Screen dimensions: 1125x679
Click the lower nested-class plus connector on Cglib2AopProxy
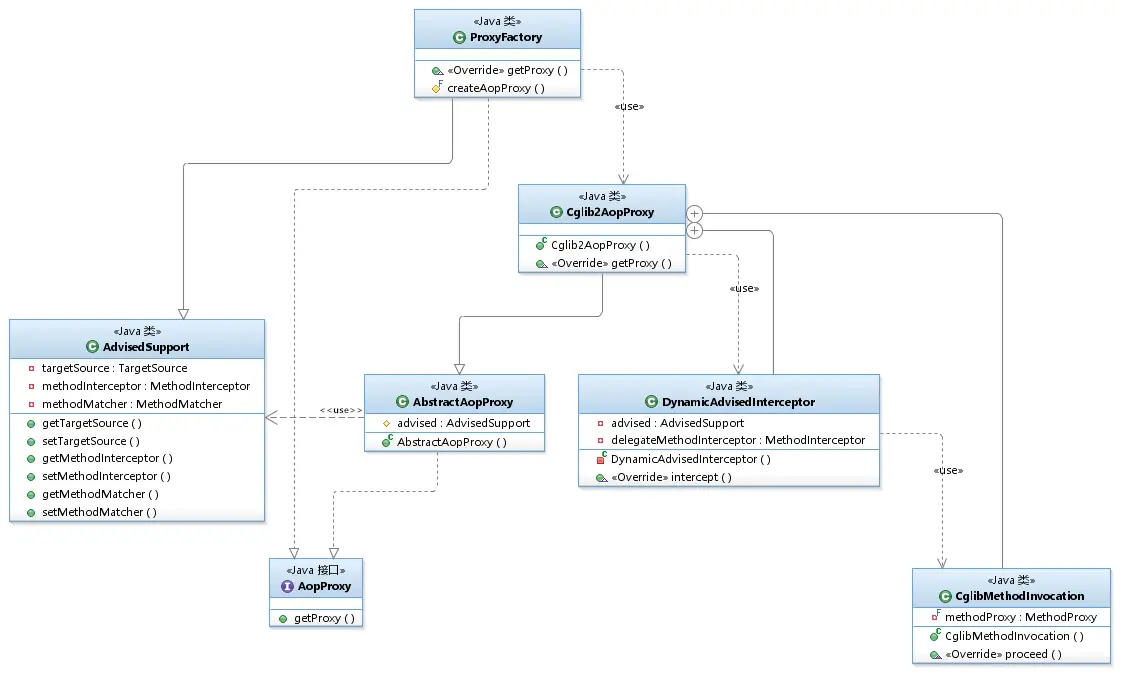[x=695, y=230]
